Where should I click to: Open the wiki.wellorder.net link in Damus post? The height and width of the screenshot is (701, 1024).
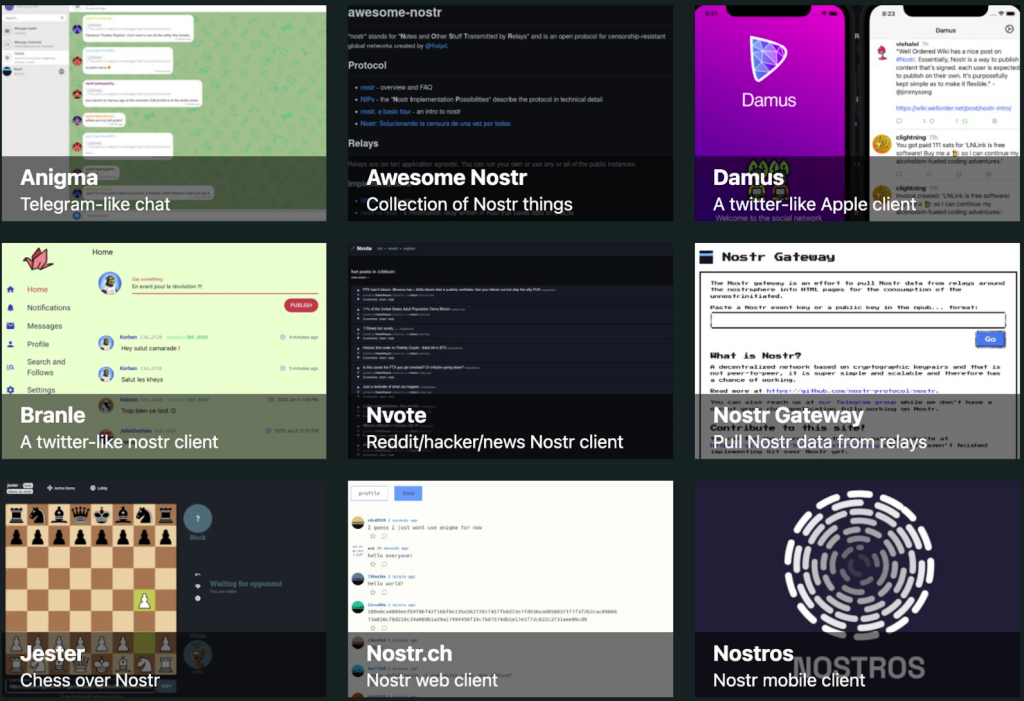click(945, 107)
